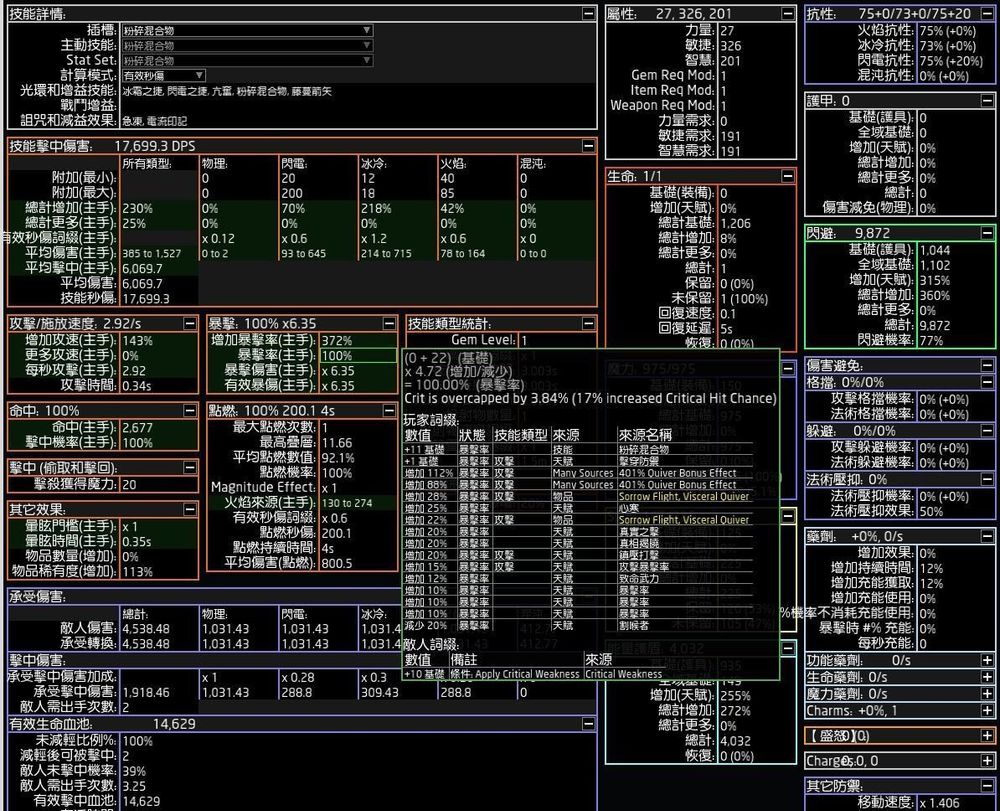This screenshot has height=811, width=1000.
Task: Collapse the 屬性 panel
Action: 787,13
